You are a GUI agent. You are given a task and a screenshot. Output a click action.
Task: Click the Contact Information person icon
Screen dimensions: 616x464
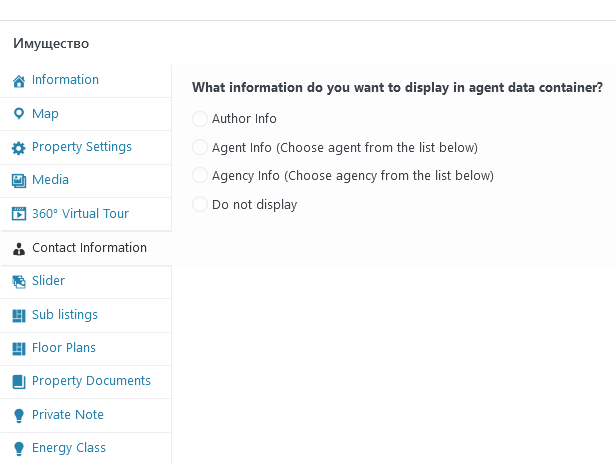point(18,249)
